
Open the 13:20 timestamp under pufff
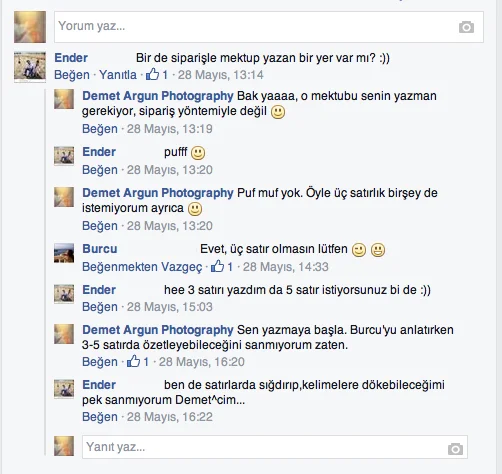170,170
